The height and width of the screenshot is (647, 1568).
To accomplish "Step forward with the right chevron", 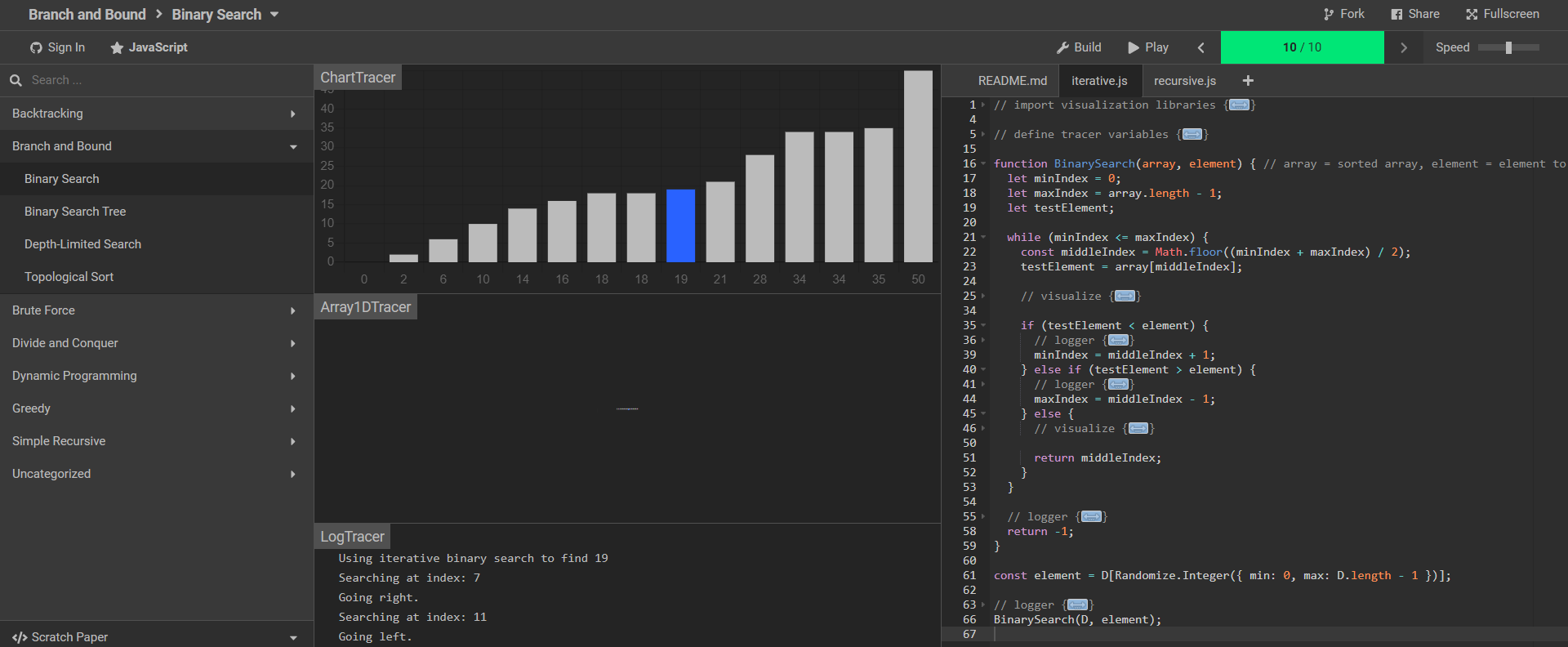I will click(1403, 47).
